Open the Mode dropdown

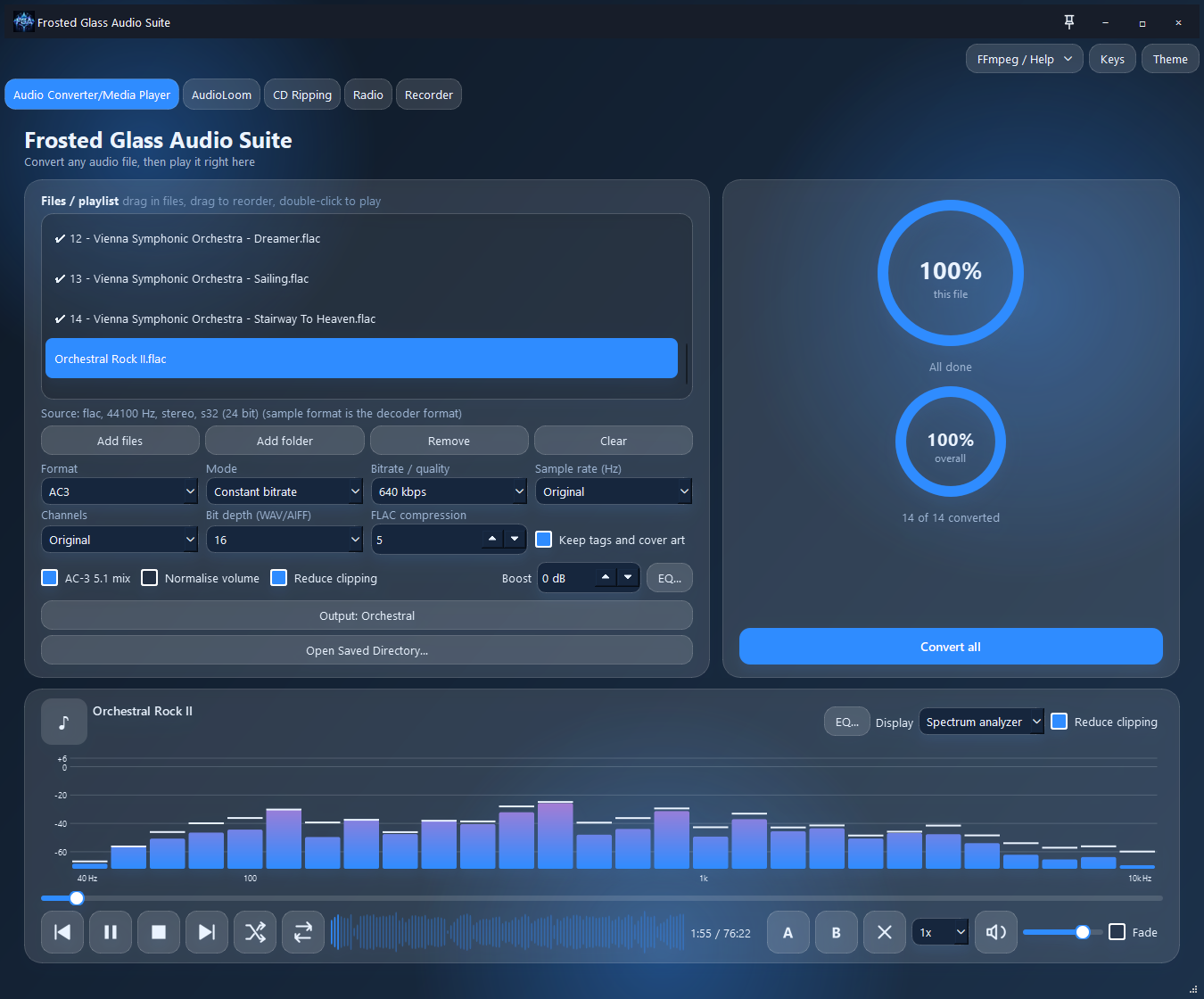click(285, 491)
